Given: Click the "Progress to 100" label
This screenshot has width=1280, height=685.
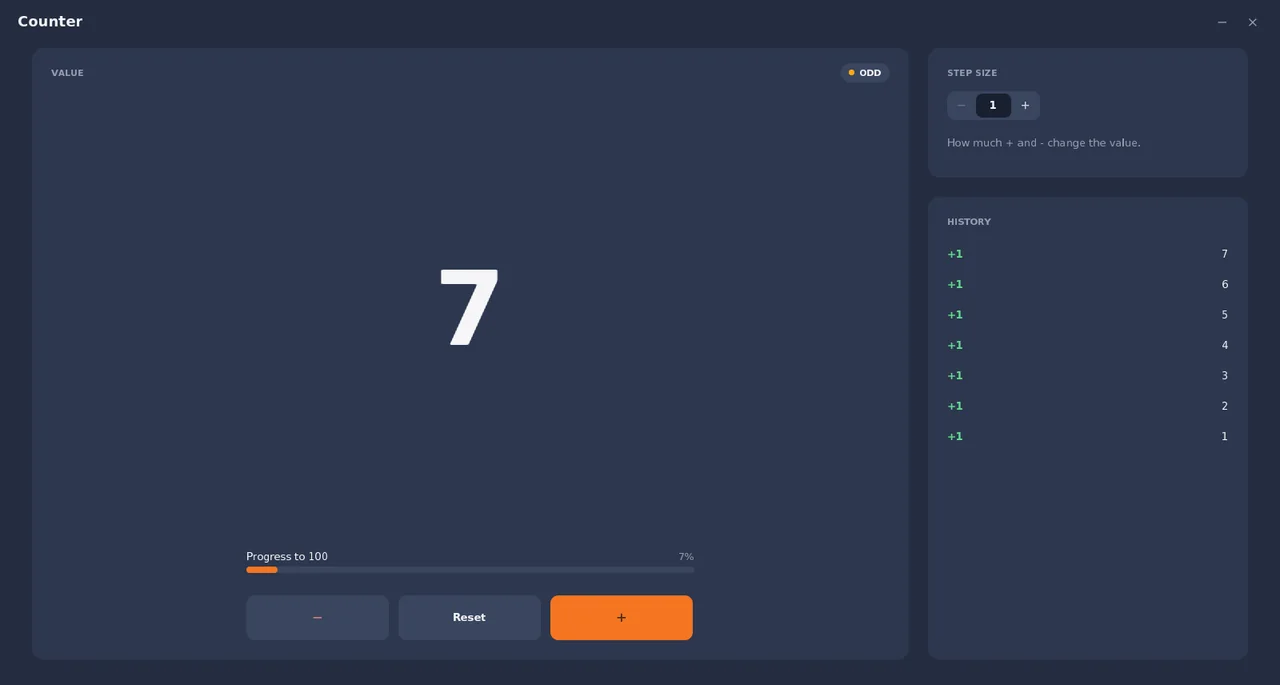Looking at the screenshot, I should click(x=287, y=557).
